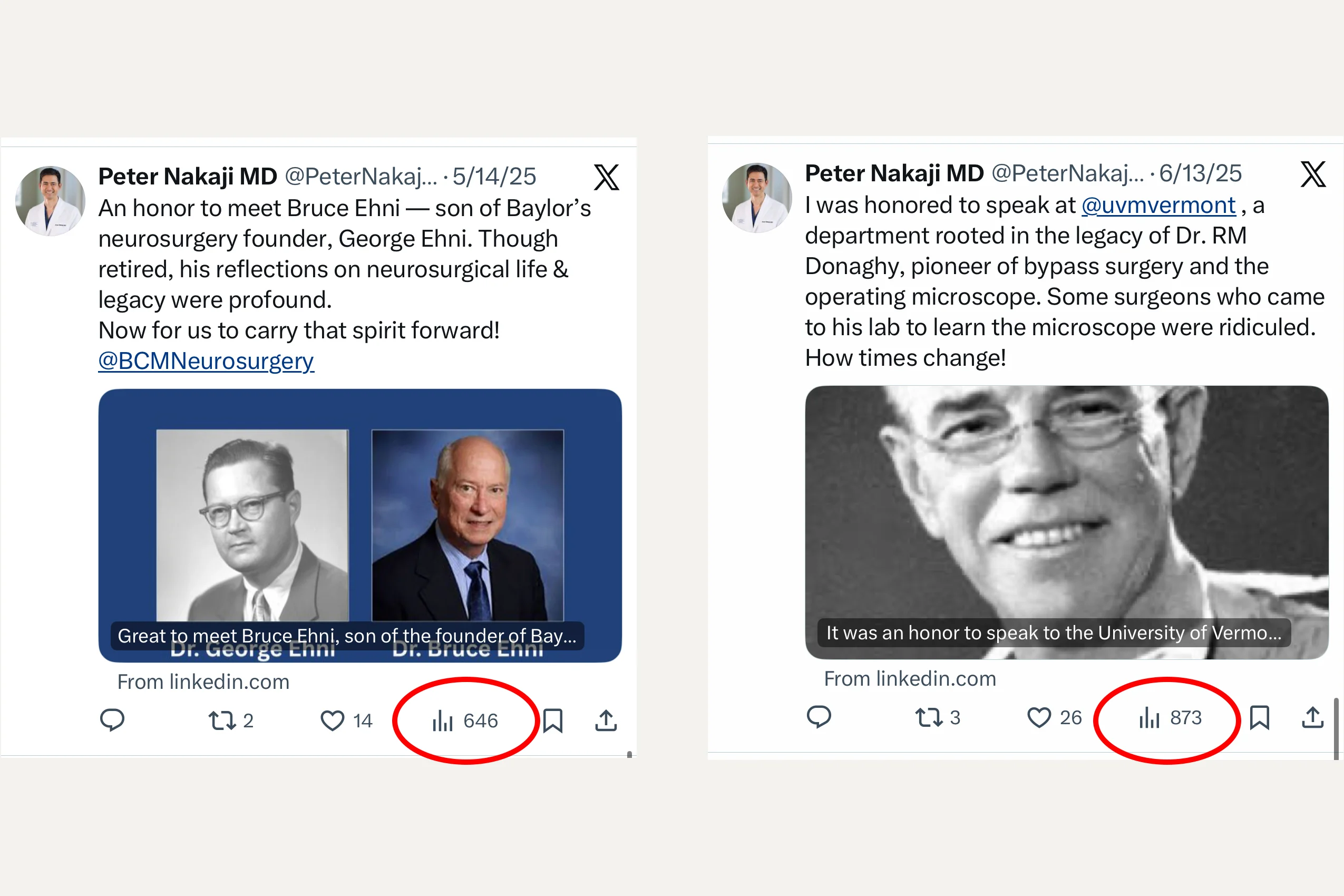Viewport: 1344px width, 896px height.
Task: Click Peter Nakaji avatar on left tweet
Action: click(50, 201)
